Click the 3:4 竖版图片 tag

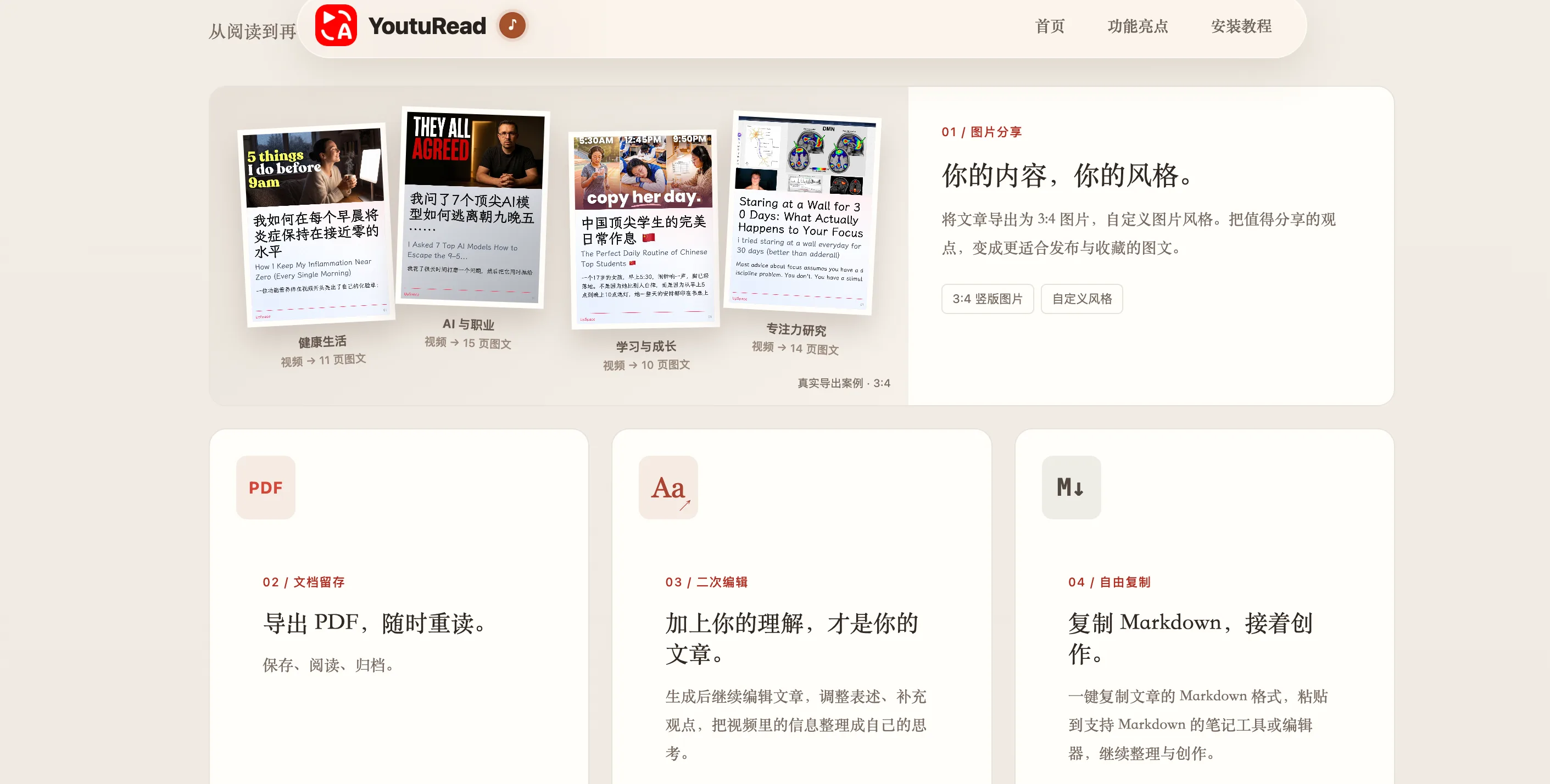[x=988, y=299]
